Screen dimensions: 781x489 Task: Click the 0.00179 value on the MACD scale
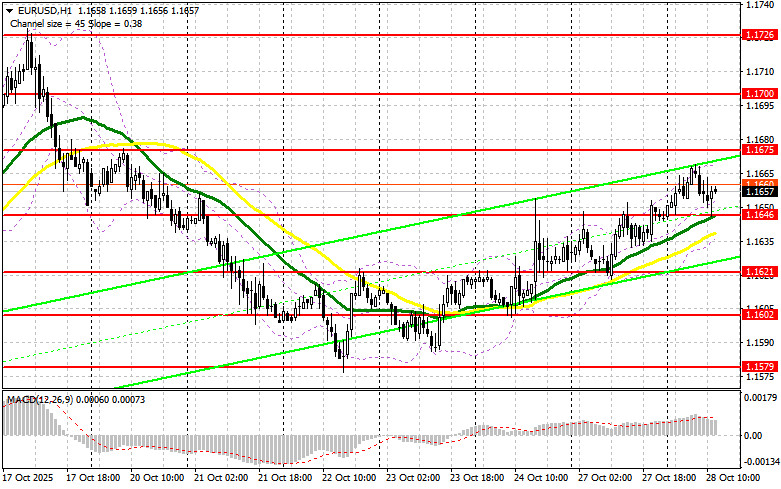(x=760, y=398)
